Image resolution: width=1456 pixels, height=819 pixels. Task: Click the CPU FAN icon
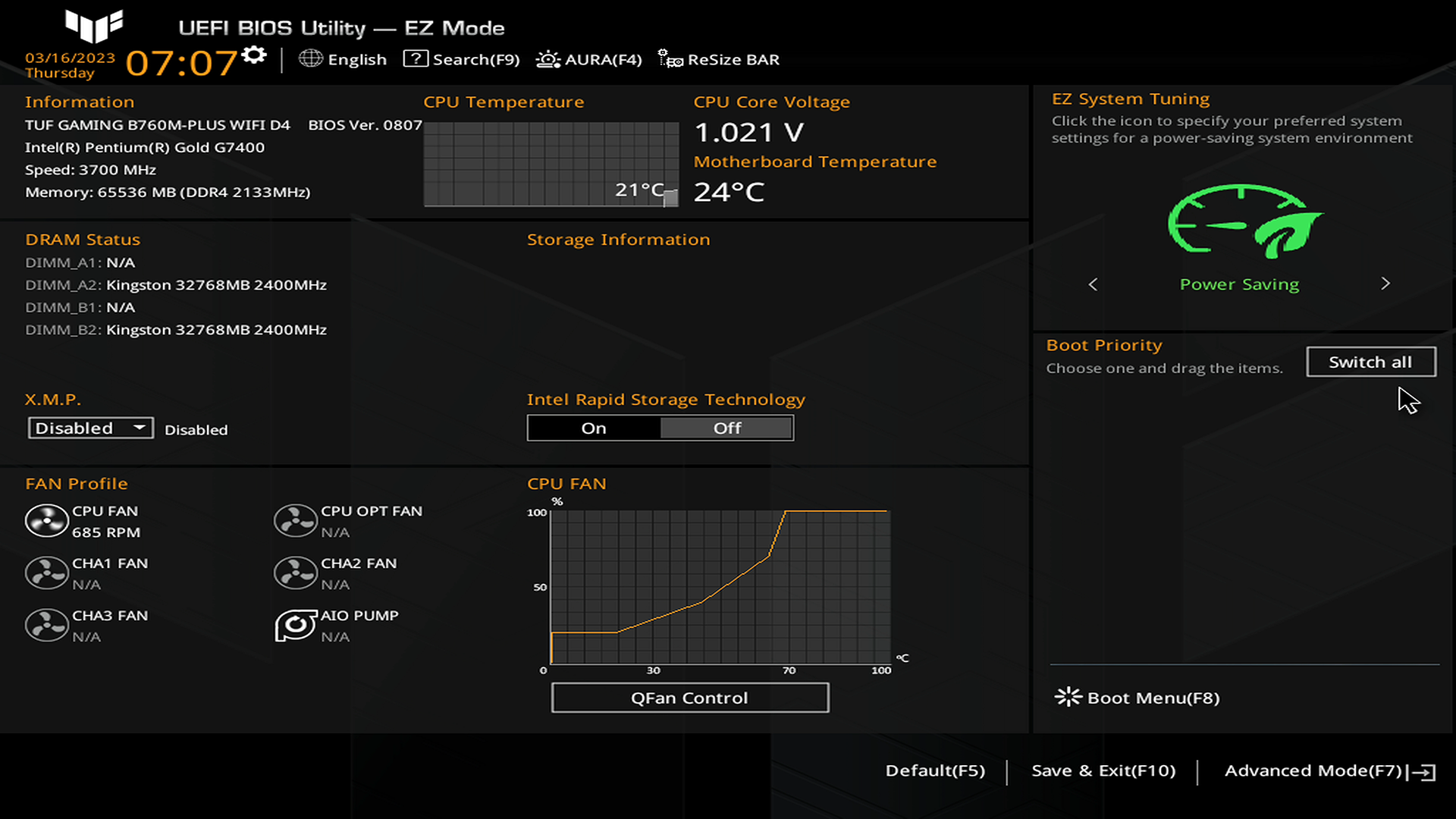click(x=47, y=522)
